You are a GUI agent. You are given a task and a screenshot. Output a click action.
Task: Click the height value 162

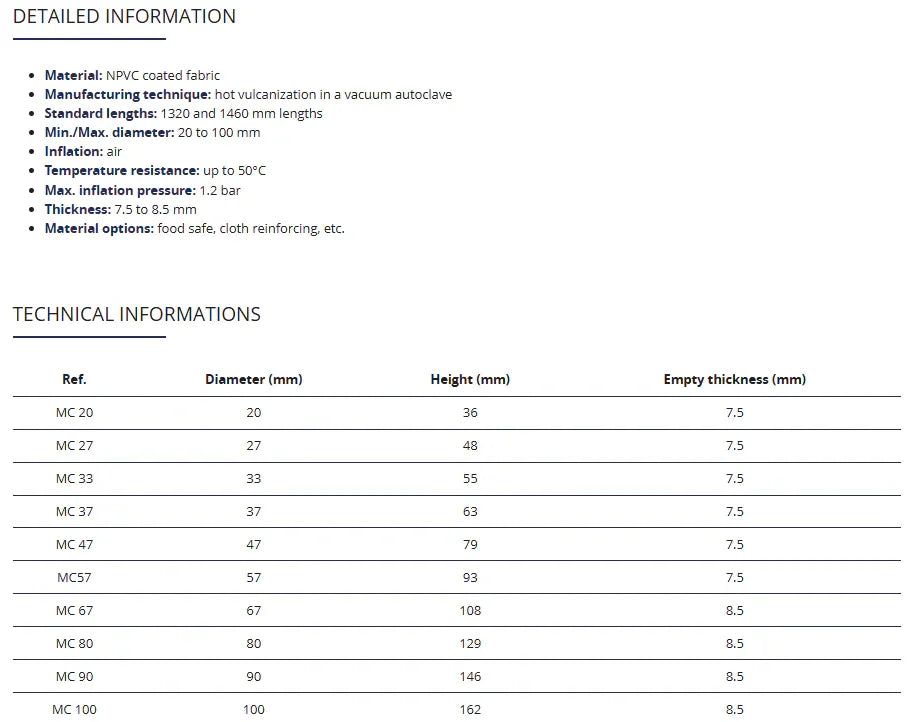pos(470,710)
